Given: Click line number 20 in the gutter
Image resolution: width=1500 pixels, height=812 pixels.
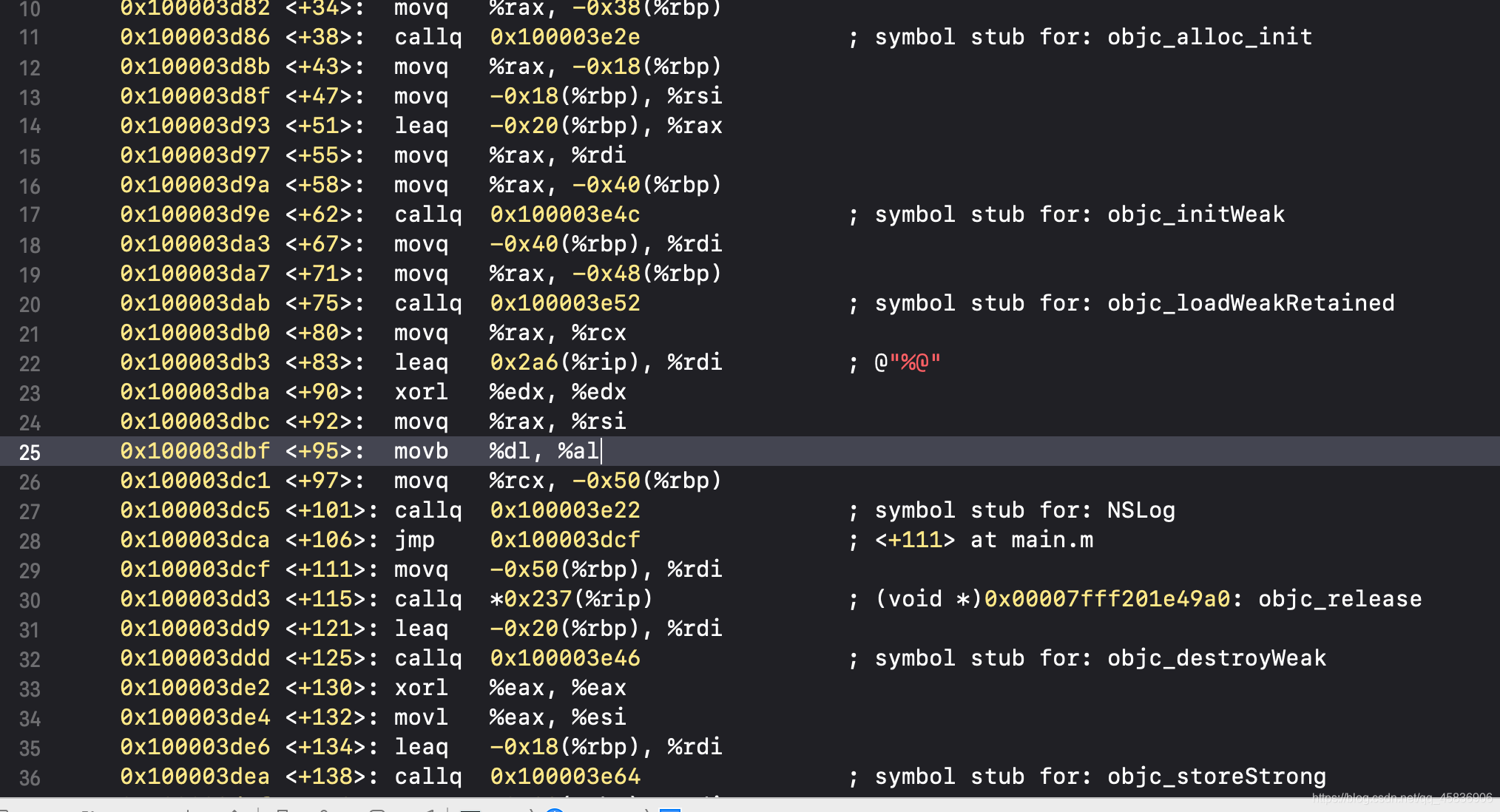Looking at the screenshot, I should (30, 304).
